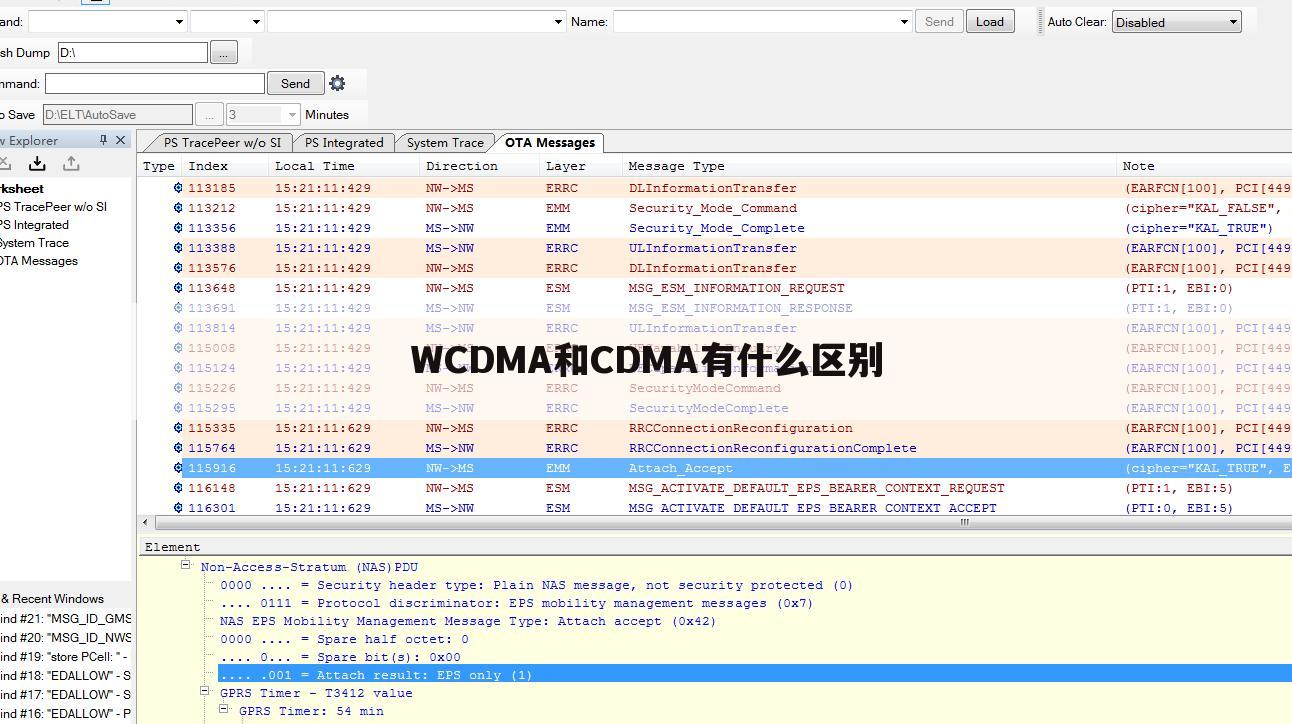The width and height of the screenshot is (1292, 724).
Task: Click the message icon of row 113648
Action: point(178,288)
